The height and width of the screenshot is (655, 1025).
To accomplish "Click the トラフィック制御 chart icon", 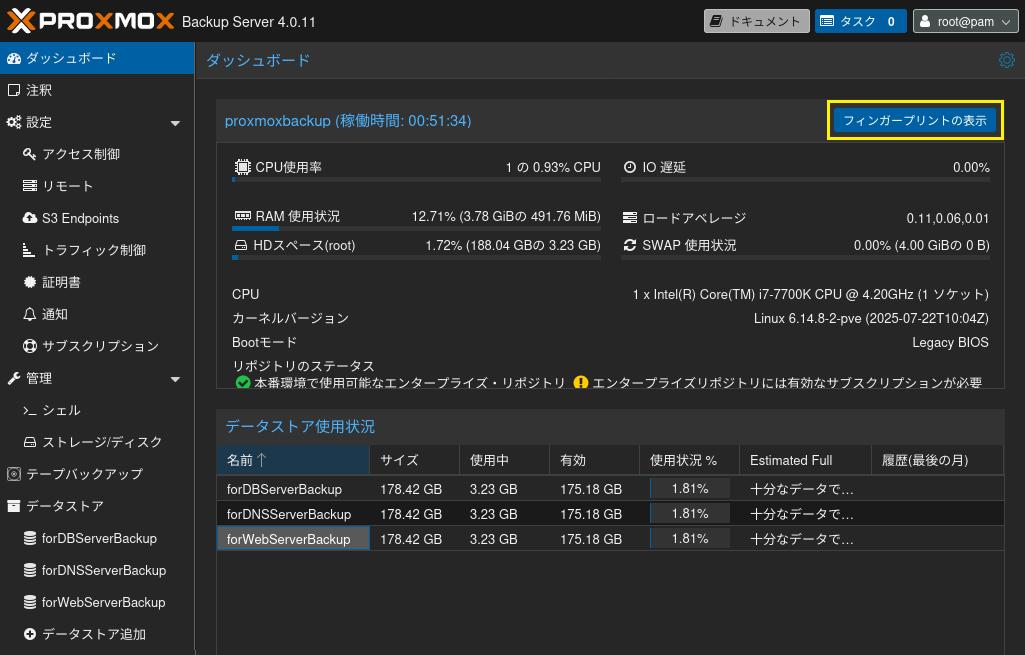I will [x=29, y=250].
